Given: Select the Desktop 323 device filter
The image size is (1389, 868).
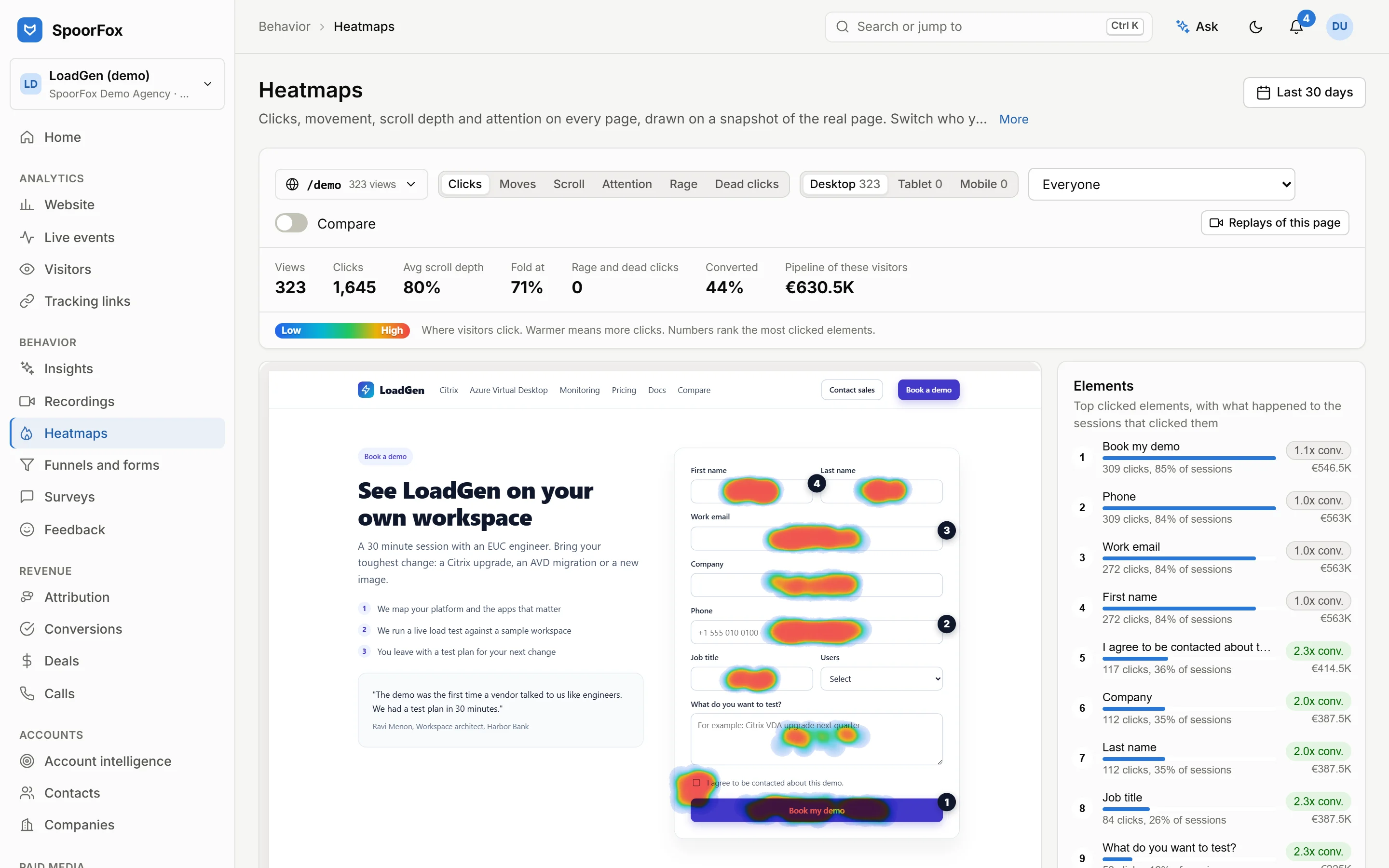Looking at the screenshot, I should [x=844, y=184].
